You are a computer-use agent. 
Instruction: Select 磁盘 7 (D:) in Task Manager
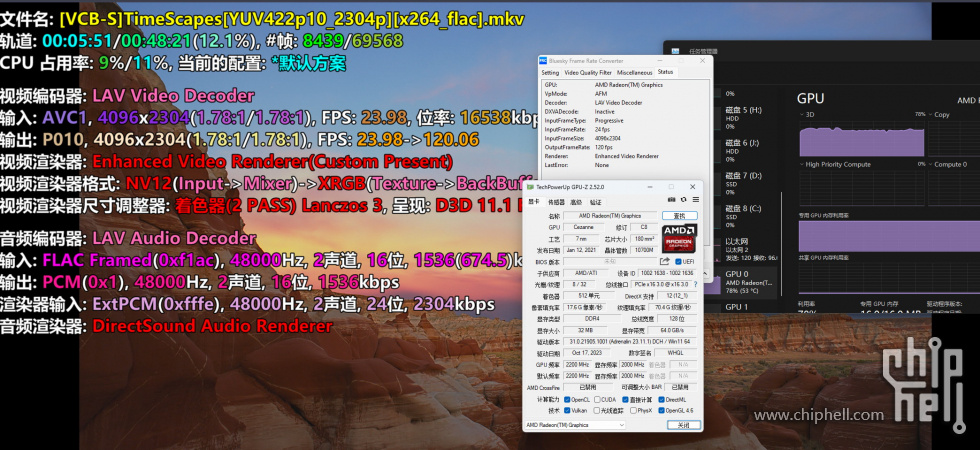[x=744, y=182]
